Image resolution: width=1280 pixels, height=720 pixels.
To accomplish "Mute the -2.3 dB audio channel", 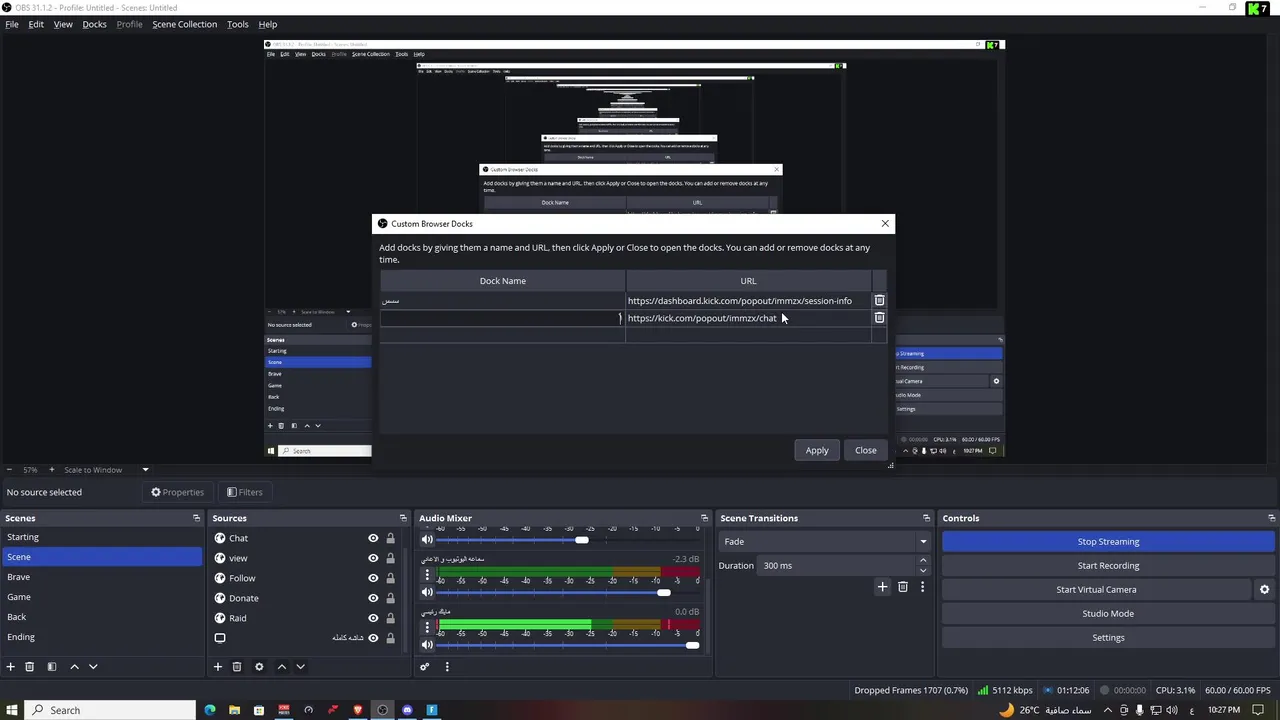I will (x=427, y=593).
